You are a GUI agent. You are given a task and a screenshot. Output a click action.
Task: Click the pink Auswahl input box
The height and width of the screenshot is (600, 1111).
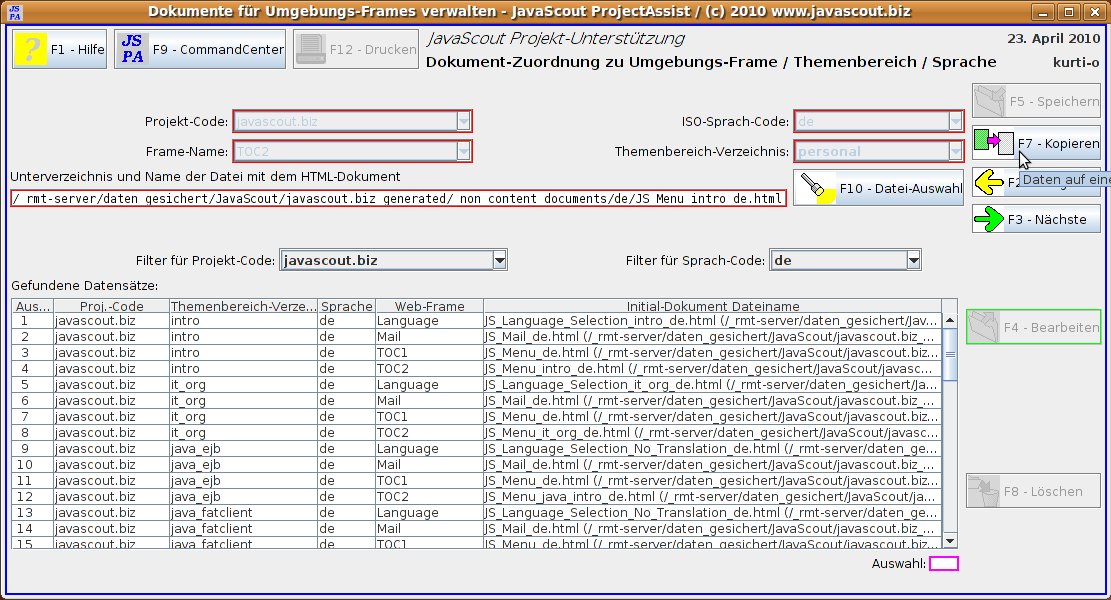943,564
